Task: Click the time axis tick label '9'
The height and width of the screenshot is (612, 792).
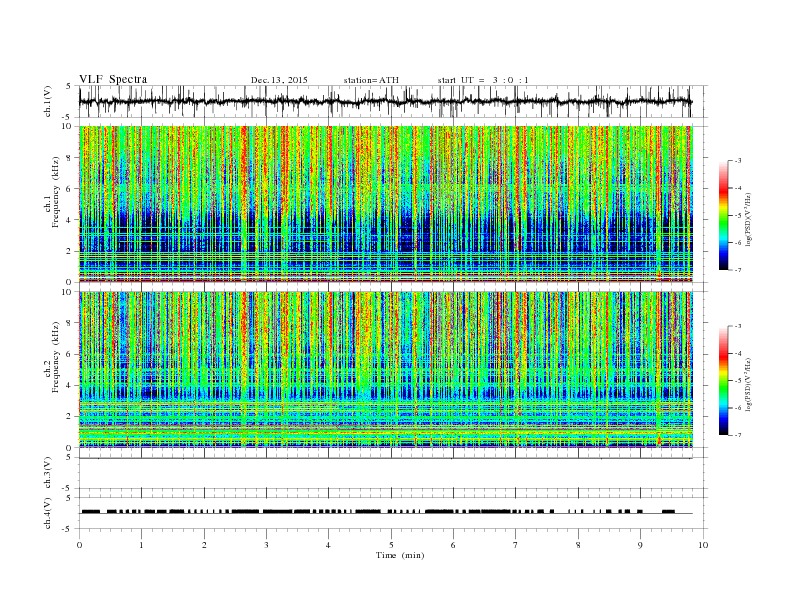Action: [640, 545]
